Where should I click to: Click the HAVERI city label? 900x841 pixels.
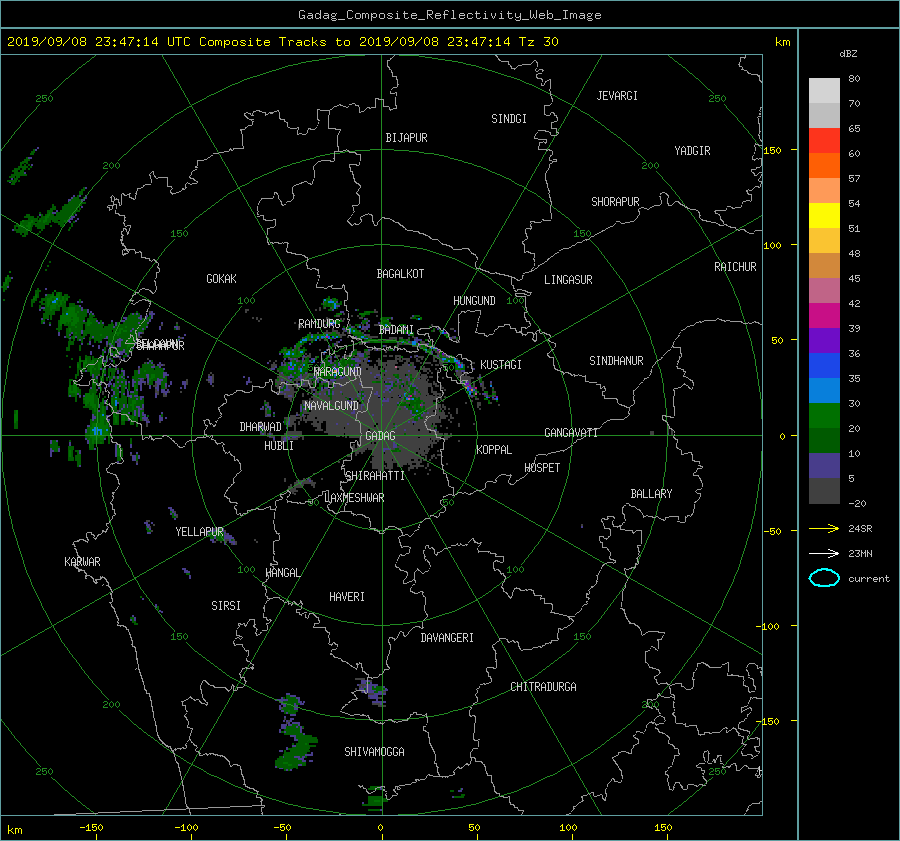[347, 597]
